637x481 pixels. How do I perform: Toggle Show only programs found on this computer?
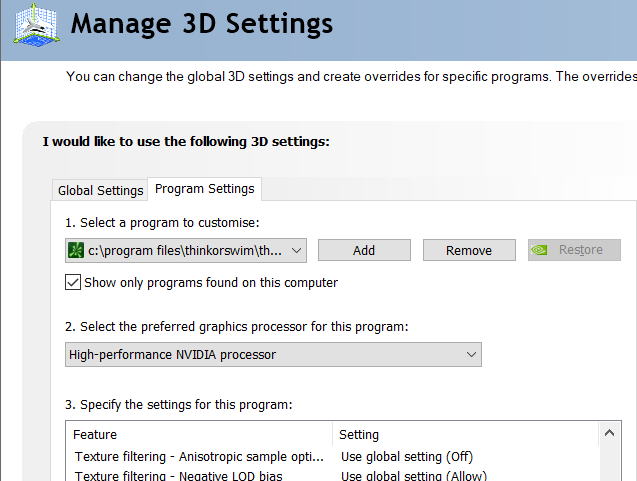point(73,282)
